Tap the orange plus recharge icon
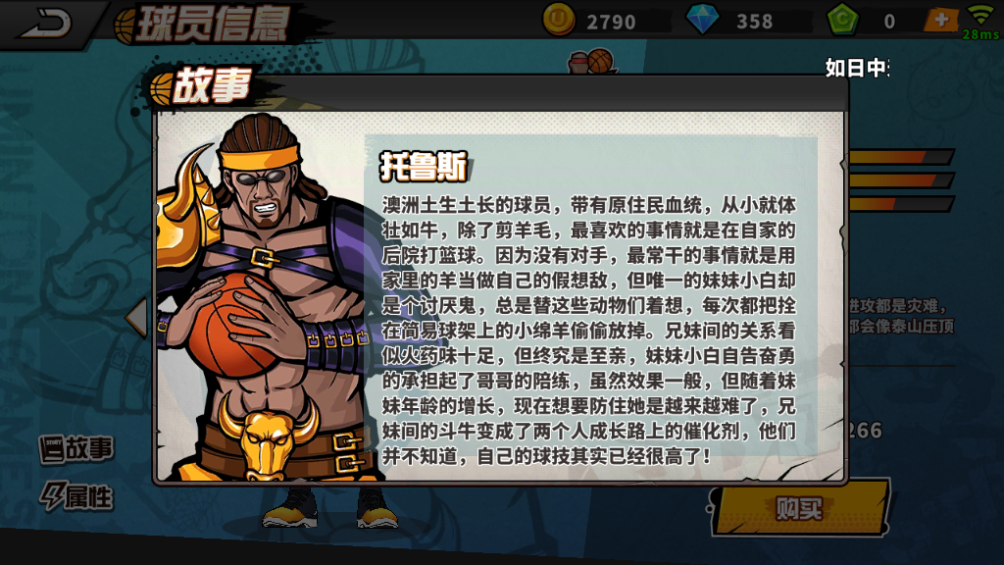Viewport: 1004px width, 565px height. click(941, 20)
